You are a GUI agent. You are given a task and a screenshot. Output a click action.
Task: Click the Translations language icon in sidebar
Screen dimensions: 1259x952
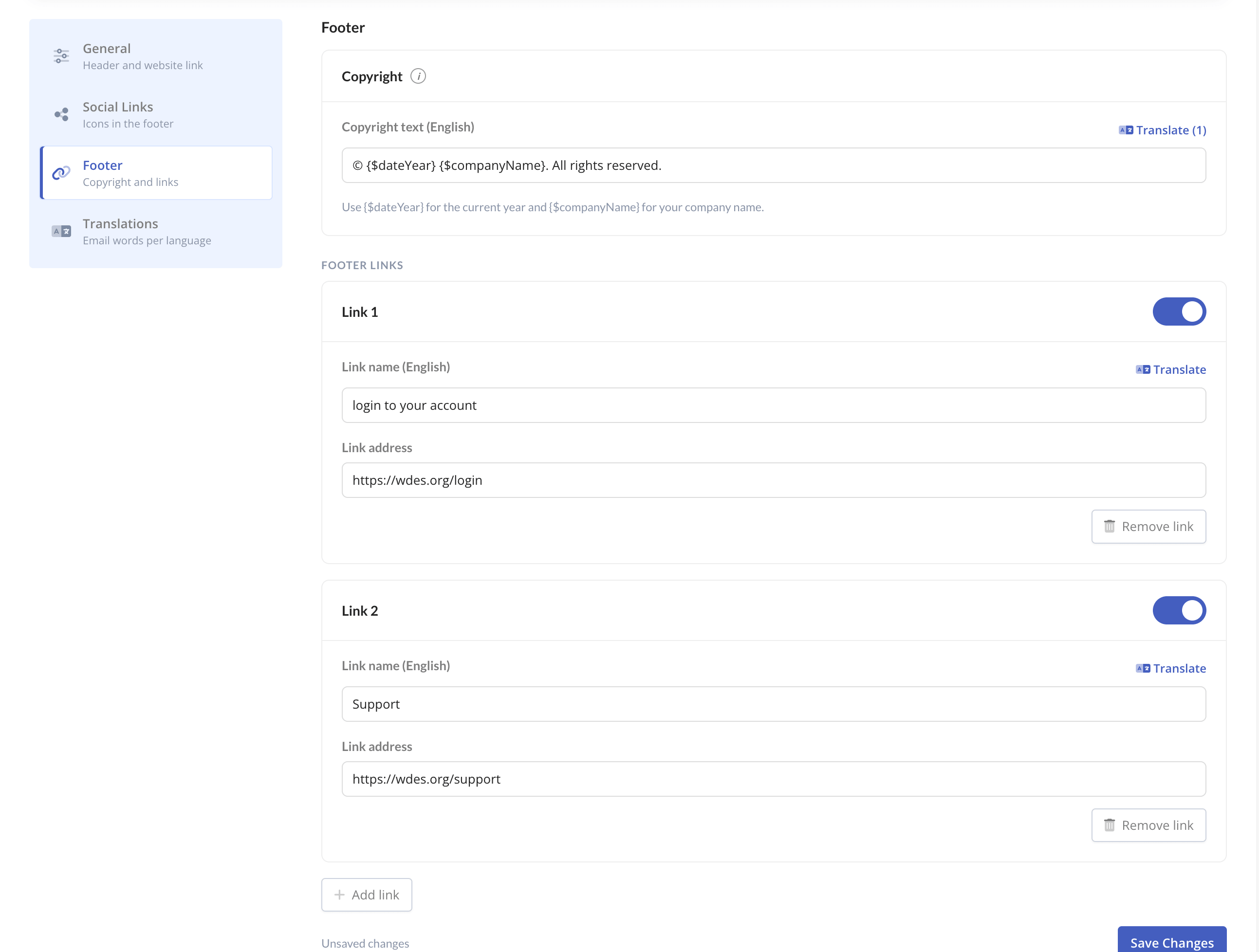pos(61,231)
